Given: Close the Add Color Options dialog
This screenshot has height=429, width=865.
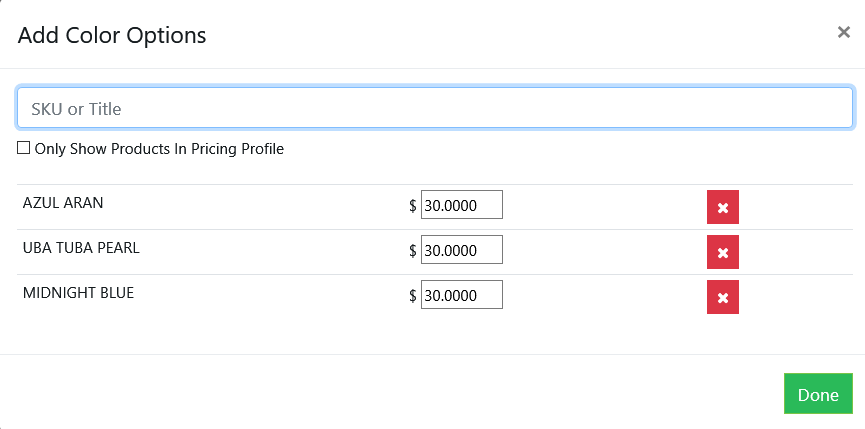Looking at the screenshot, I should point(843,32).
